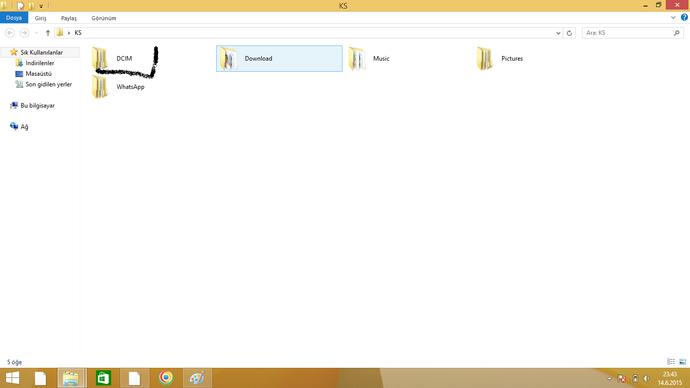The image size is (690, 388).
Task: Click the Music folder name
Action: pos(381,59)
